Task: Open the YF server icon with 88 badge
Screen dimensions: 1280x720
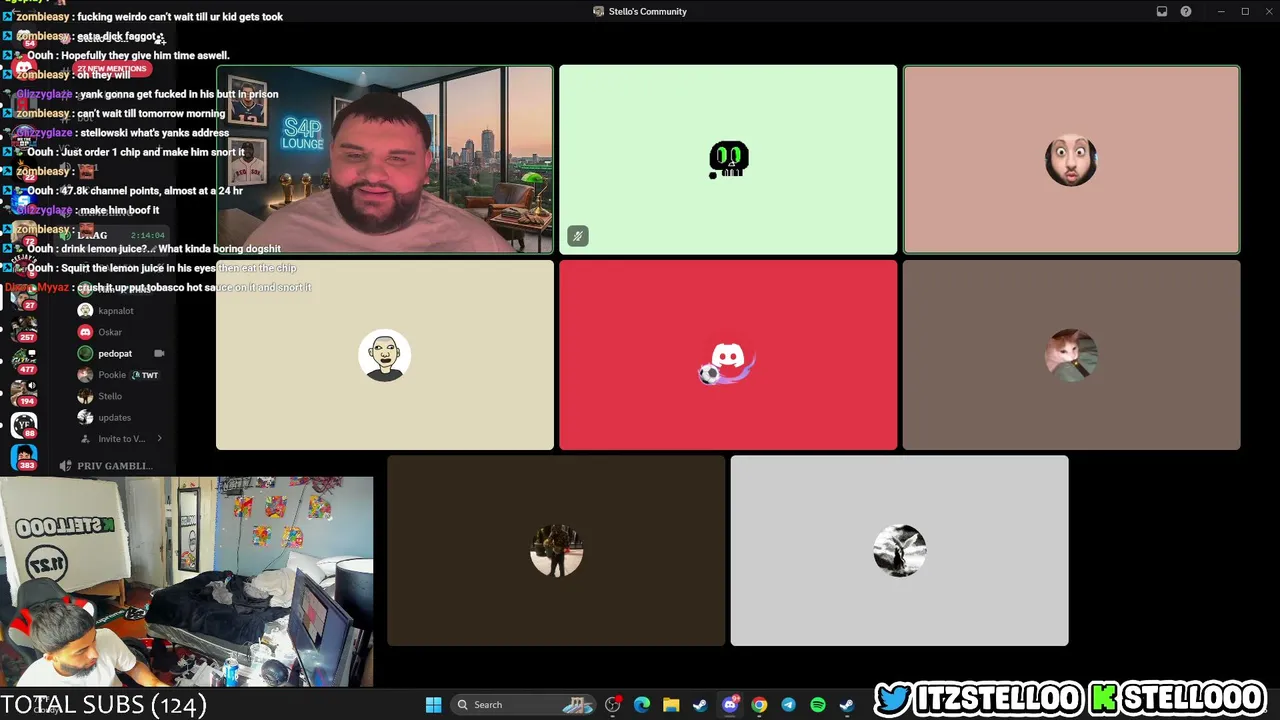Action: click(x=24, y=425)
